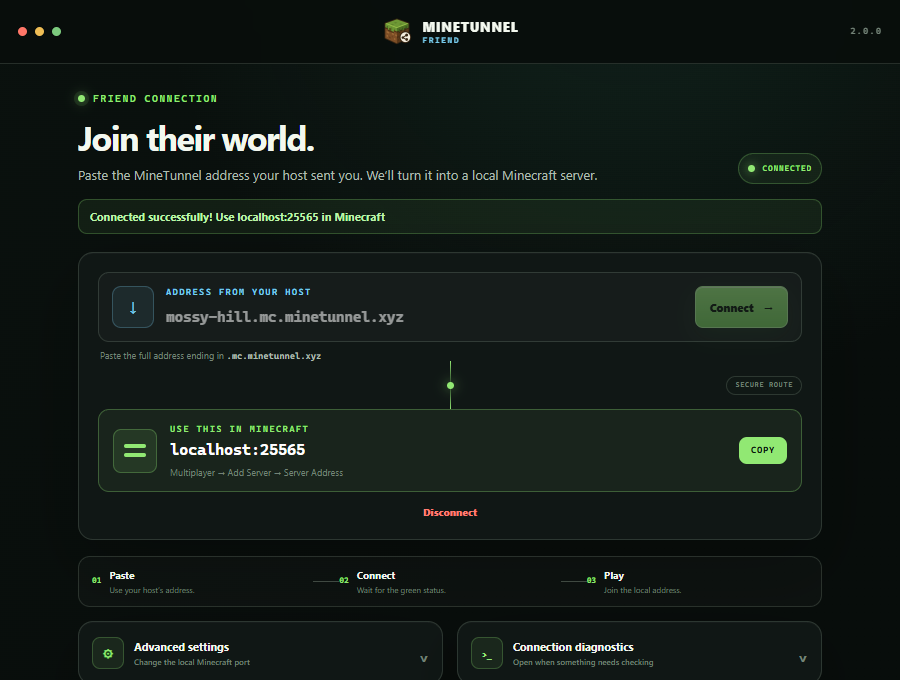Screen dimensions: 900x680
Task: Click 'Change the local Minecraft port' text
Action: 192,662
